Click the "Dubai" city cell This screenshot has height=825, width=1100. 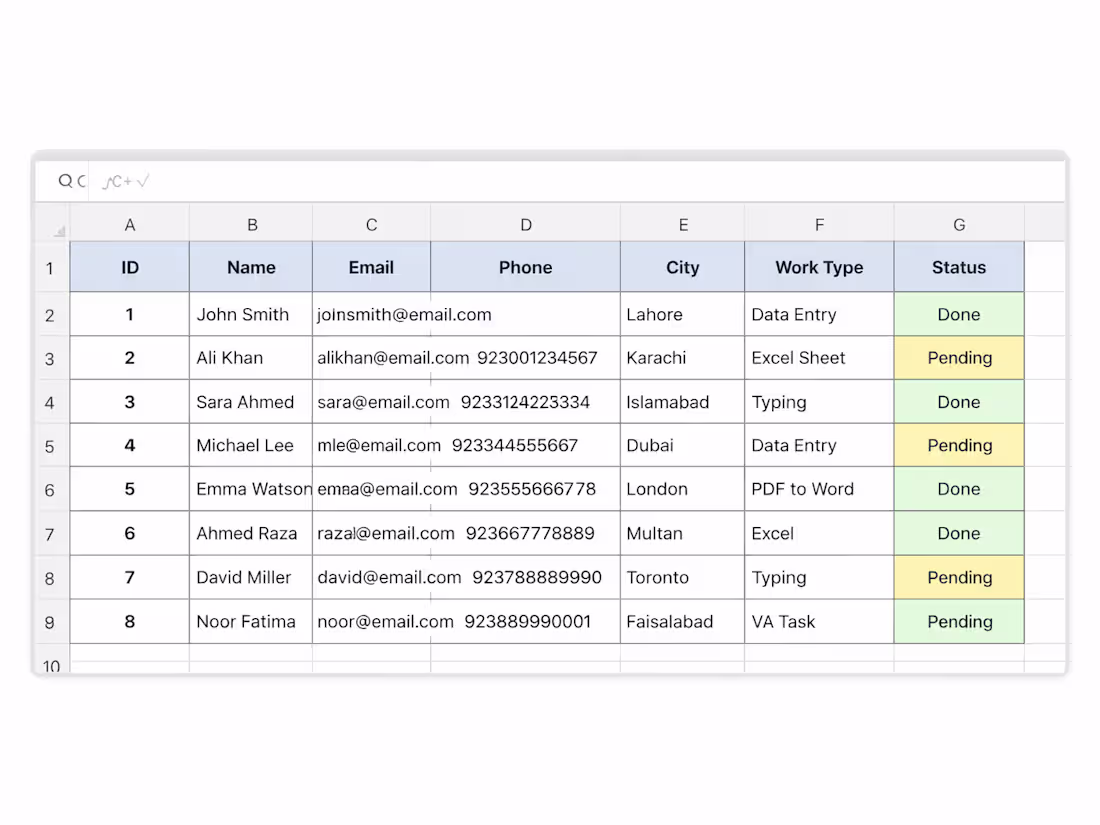coord(683,445)
